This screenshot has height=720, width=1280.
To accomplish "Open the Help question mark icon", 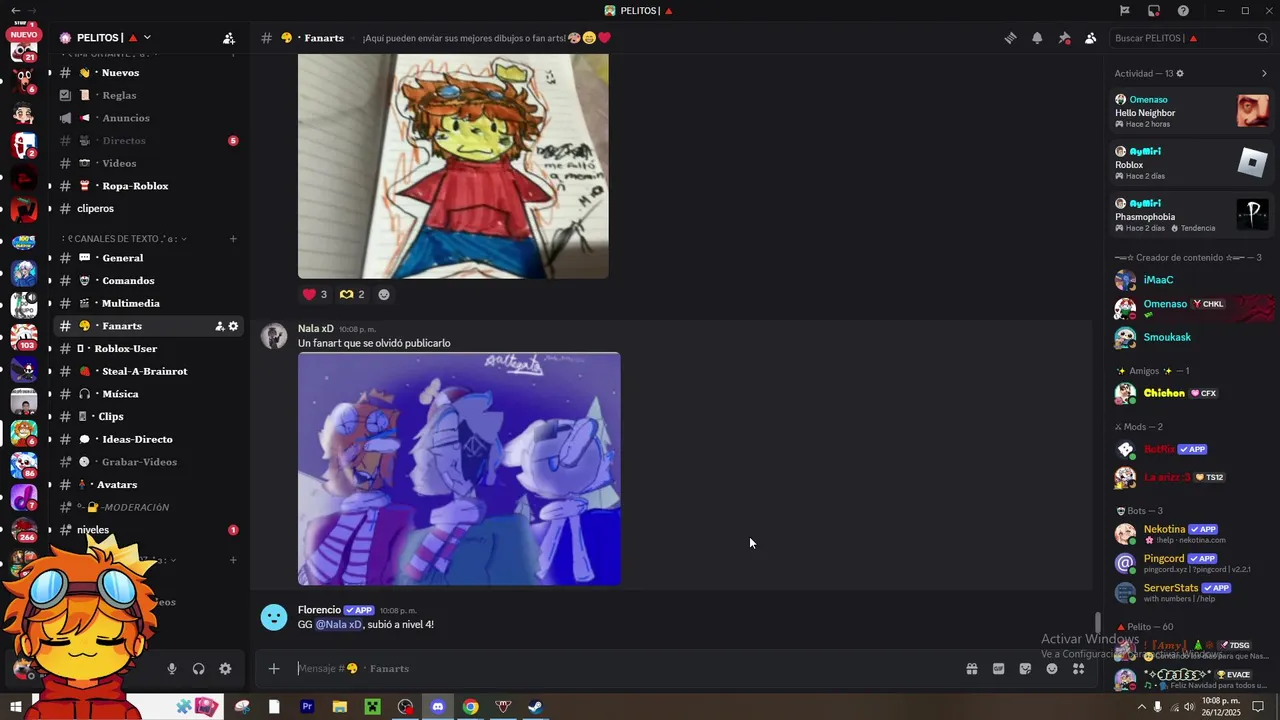I will 1183,11.
